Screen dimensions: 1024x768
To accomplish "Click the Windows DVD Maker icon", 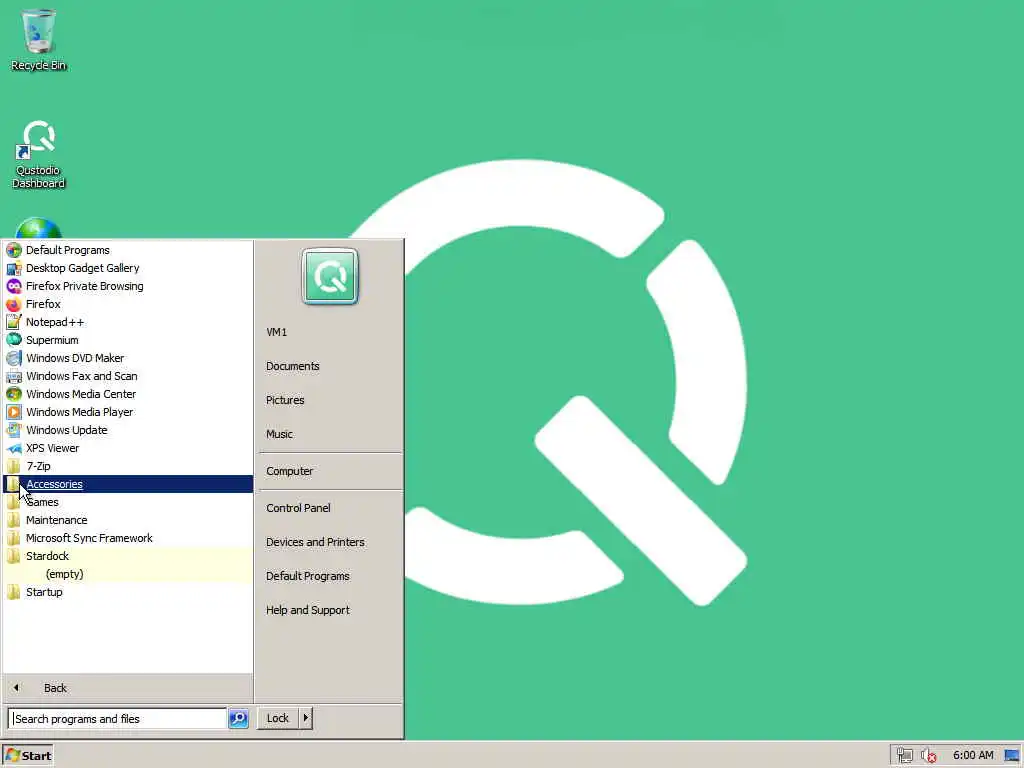I will 14,358.
